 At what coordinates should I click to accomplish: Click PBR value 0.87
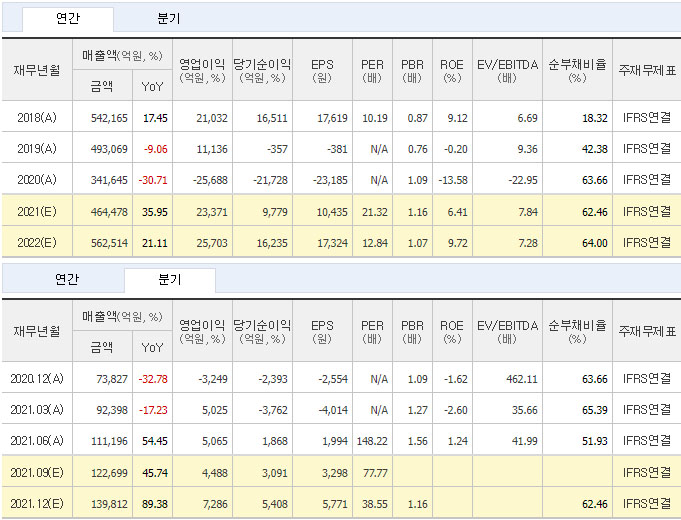click(418, 118)
